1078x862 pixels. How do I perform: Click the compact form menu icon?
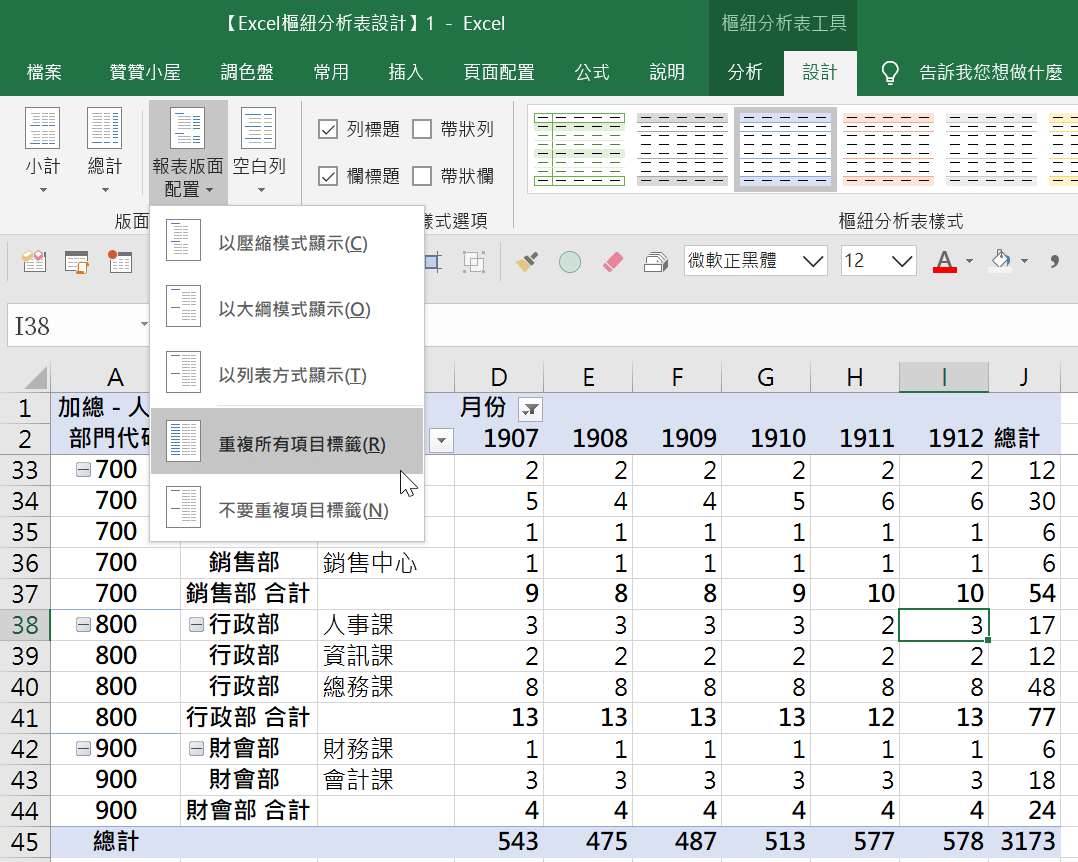click(x=183, y=240)
